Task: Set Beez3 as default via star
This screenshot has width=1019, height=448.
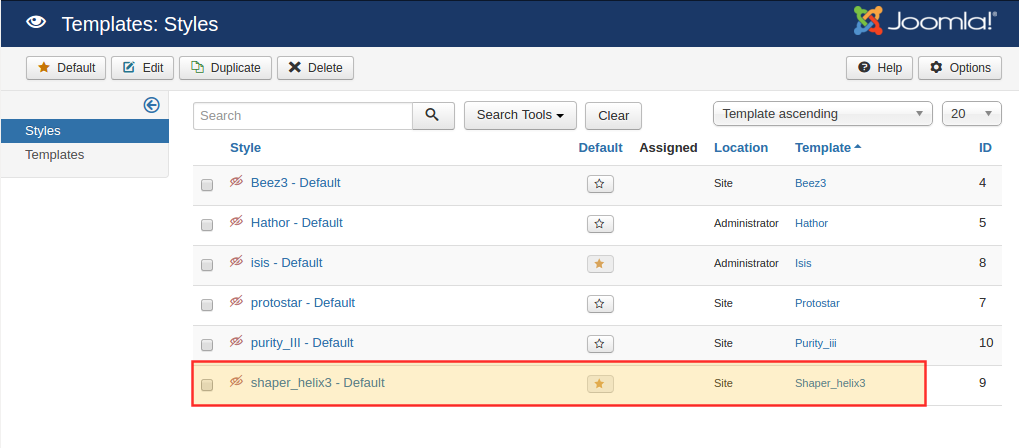Action: click(600, 184)
